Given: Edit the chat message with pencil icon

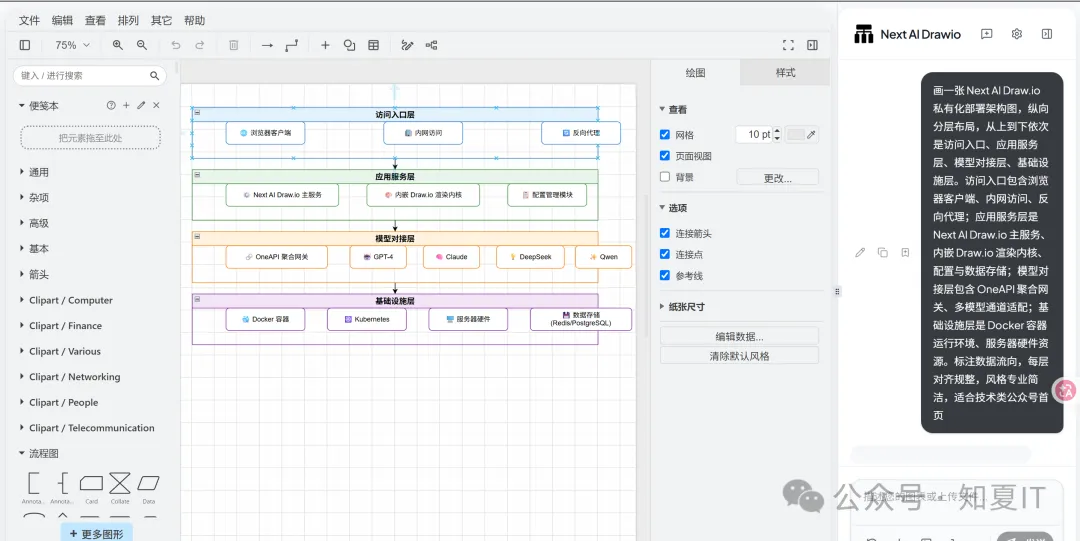Looking at the screenshot, I should (x=860, y=253).
